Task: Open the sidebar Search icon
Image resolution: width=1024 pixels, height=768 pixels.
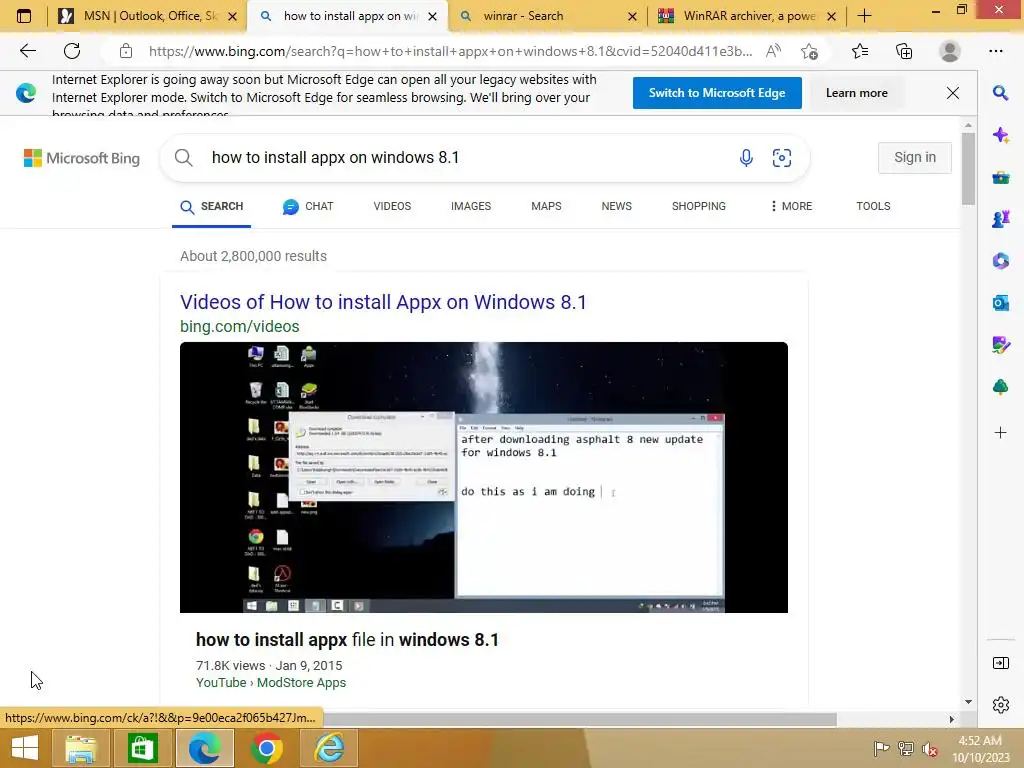Action: point(1000,93)
